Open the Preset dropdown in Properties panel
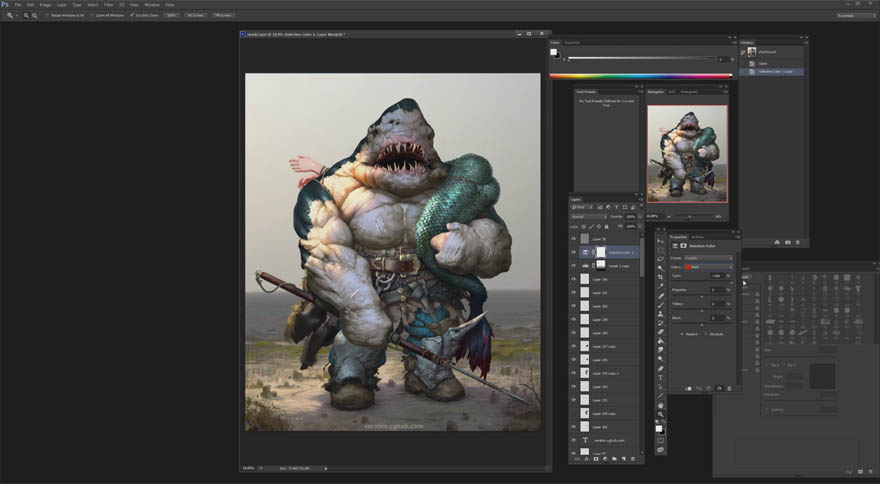Image resolution: width=880 pixels, height=484 pixels. pos(709,258)
